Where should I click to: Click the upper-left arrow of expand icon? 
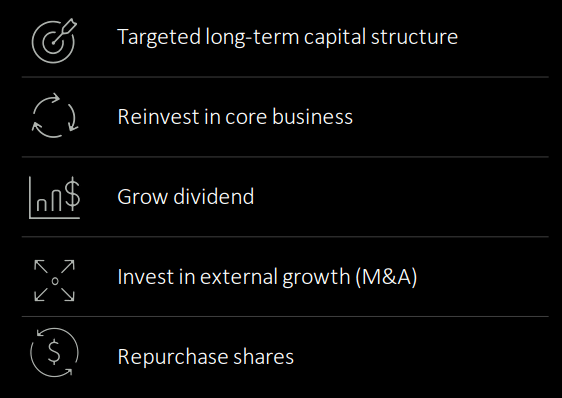(41, 267)
